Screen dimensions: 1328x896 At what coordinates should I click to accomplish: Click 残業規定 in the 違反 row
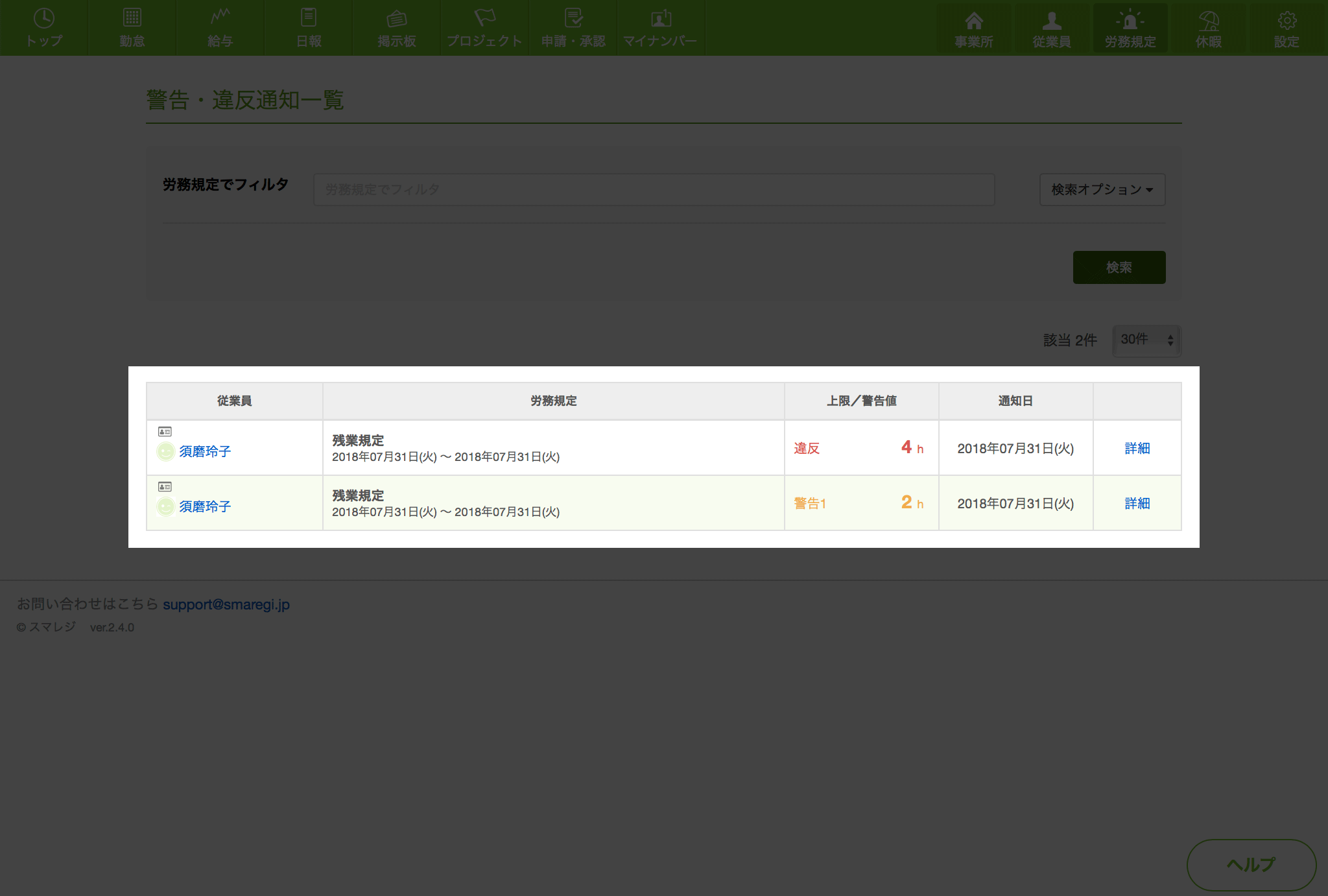tap(358, 440)
